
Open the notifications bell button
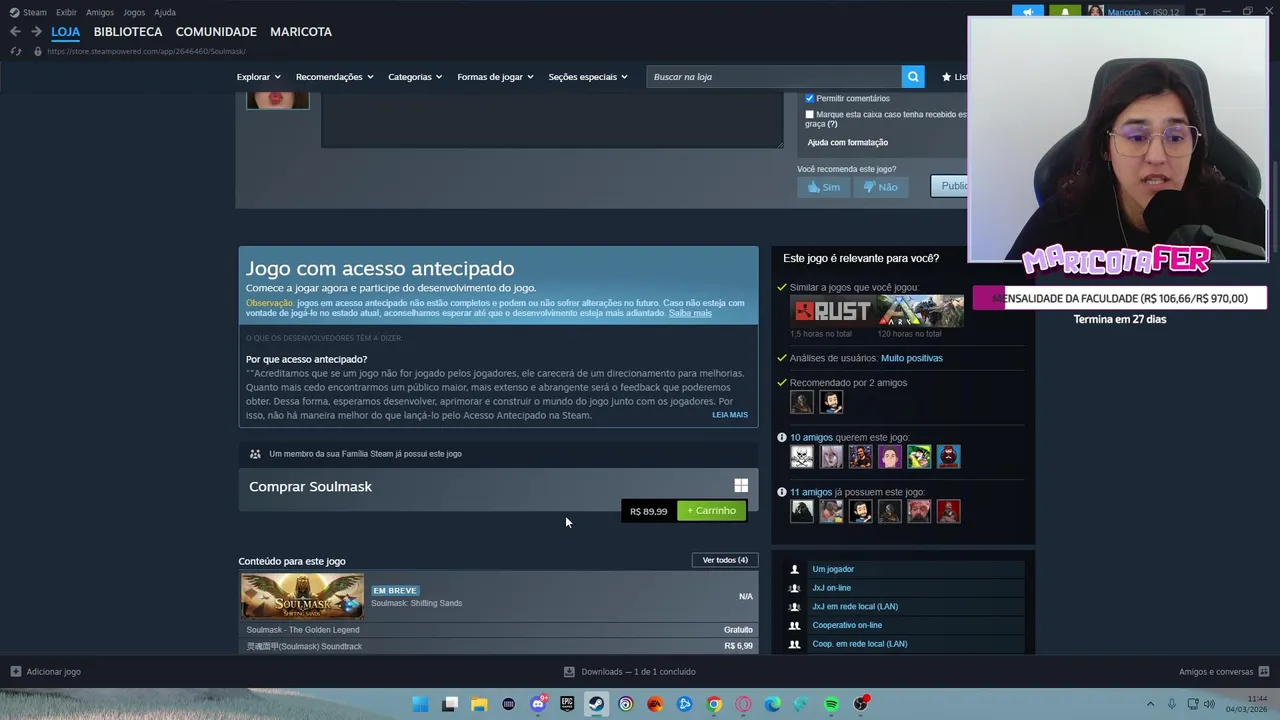pos(1065,12)
